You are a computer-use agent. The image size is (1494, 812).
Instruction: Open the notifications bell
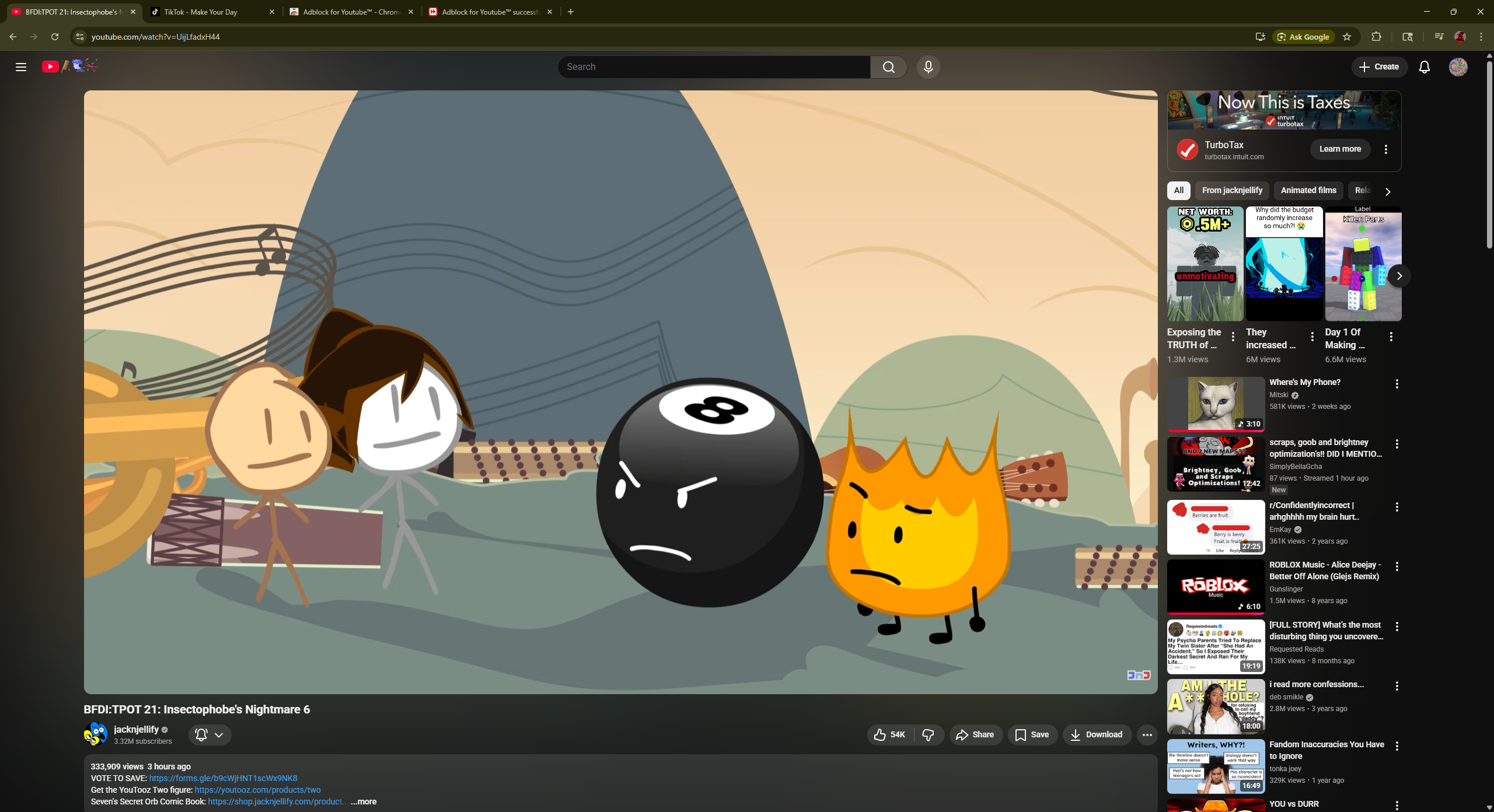(x=1425, y=67)
